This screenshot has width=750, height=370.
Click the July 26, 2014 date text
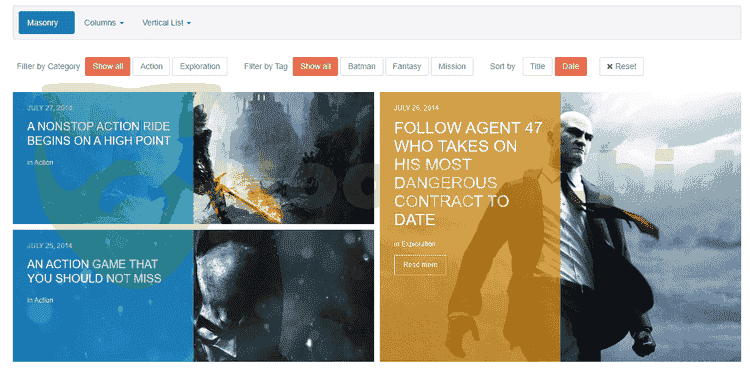pyautogui.click(x=416, y=108)
